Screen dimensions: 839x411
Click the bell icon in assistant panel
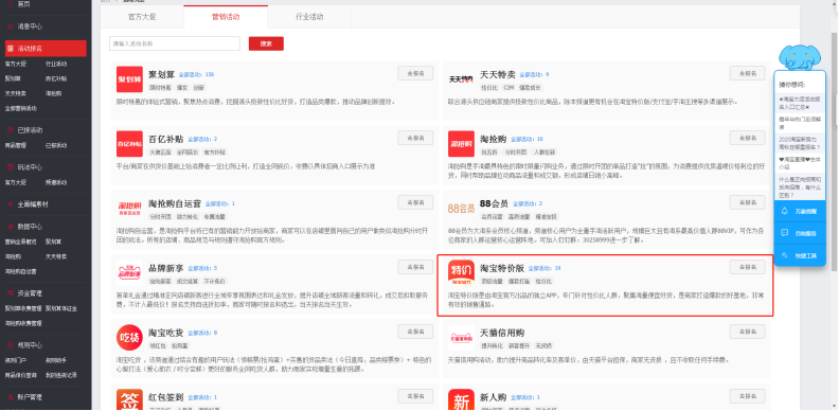point(785,211)
